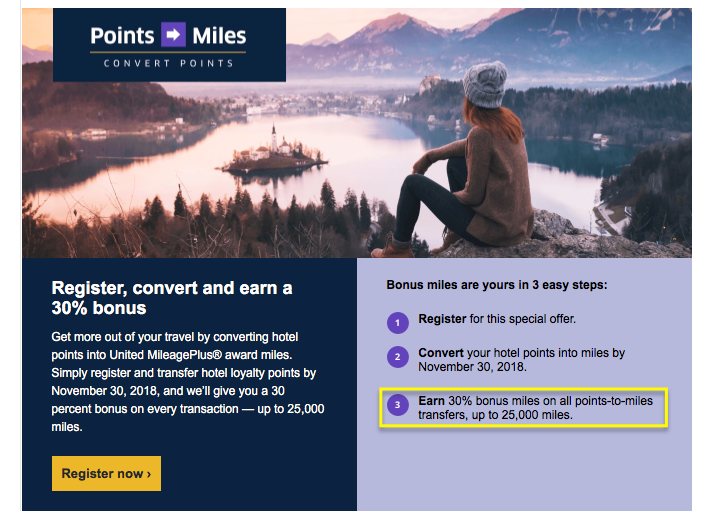This screenshot has width=705, height=524.
Task: Click the Convert Points subtitle text
Action: tap(169, 63)
